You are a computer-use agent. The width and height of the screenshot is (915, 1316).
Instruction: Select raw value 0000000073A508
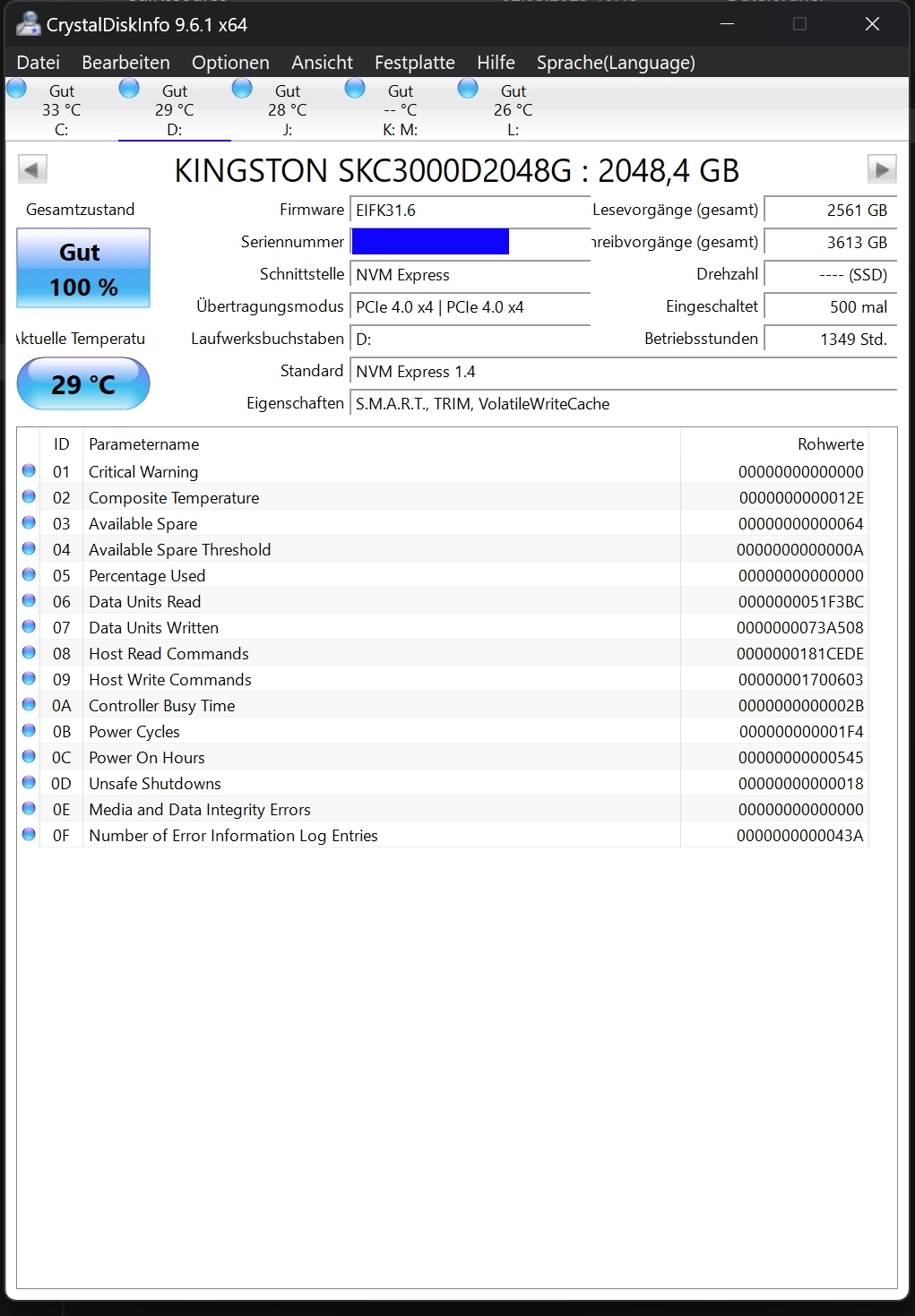pos(800,628)
